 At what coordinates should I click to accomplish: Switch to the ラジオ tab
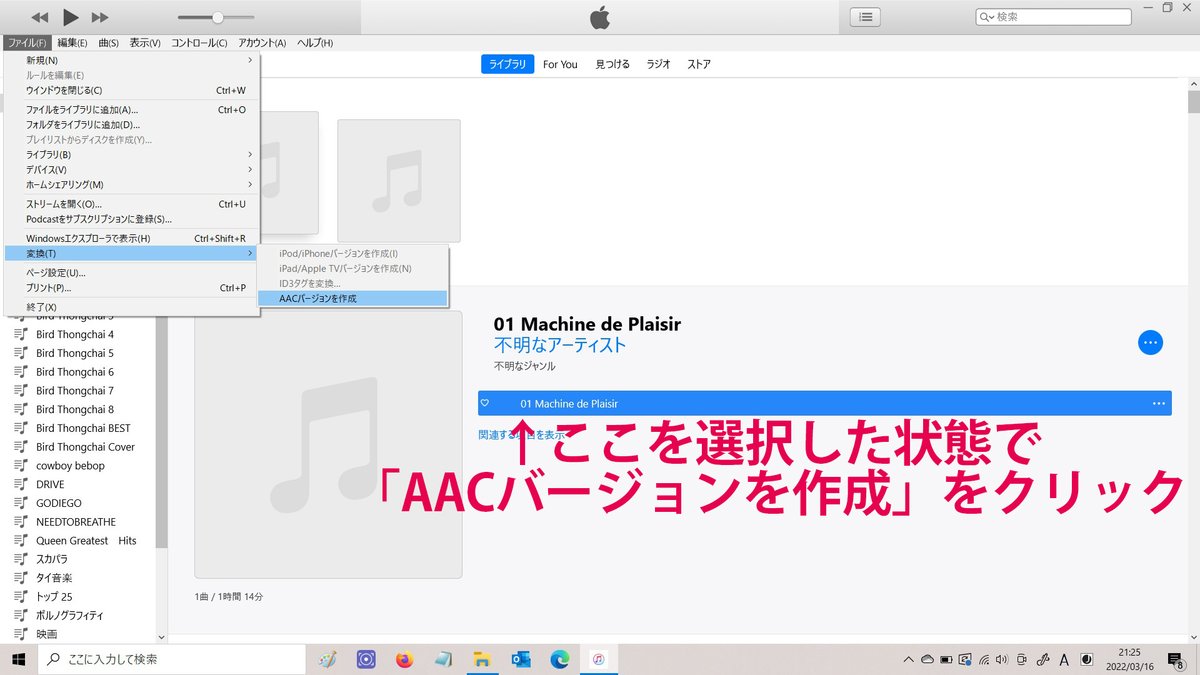pyautogui.click(x=658, y=64)
